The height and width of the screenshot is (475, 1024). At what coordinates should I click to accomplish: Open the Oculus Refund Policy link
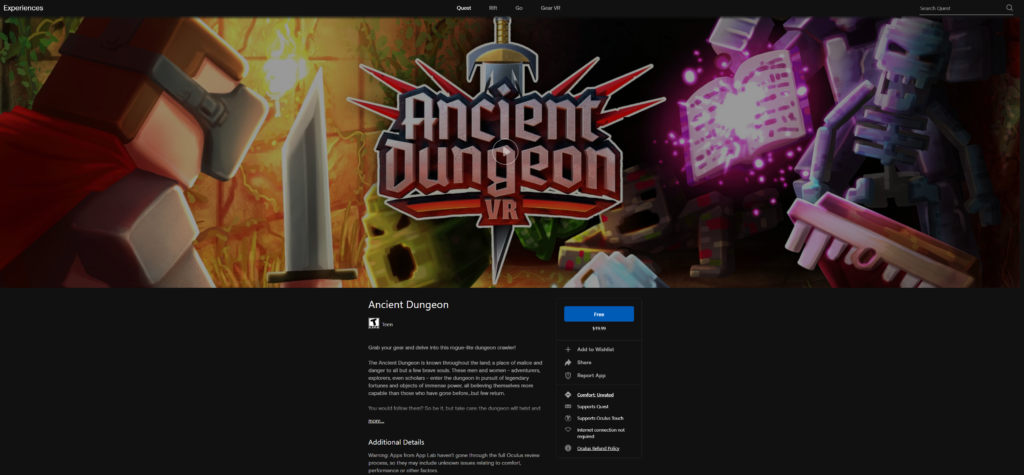(598, 448)
